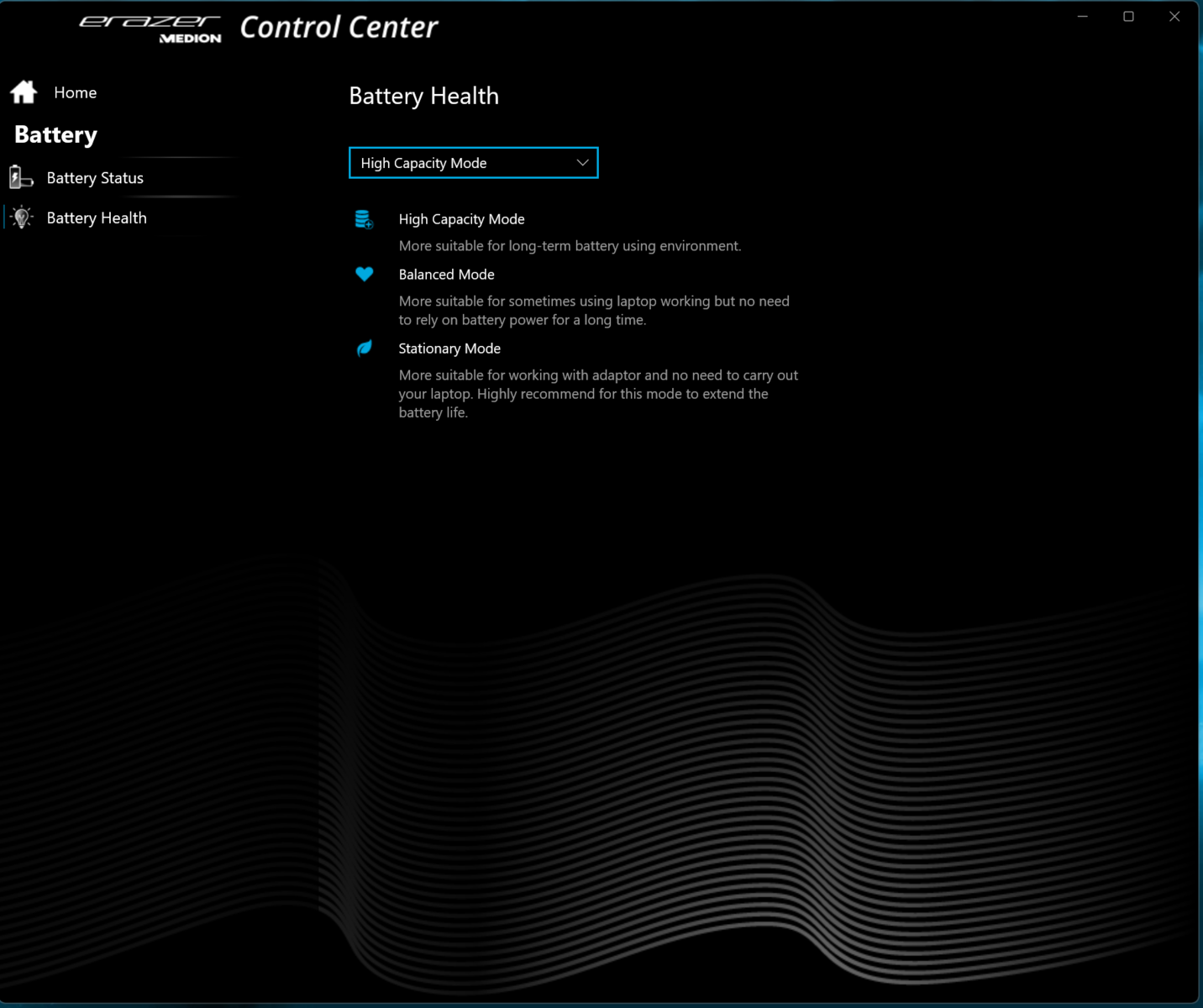The image size is (1203, 1008).
Task: Click the Balanced Mode heart icon
Action: pyautogui.click(x=364, y=274)
